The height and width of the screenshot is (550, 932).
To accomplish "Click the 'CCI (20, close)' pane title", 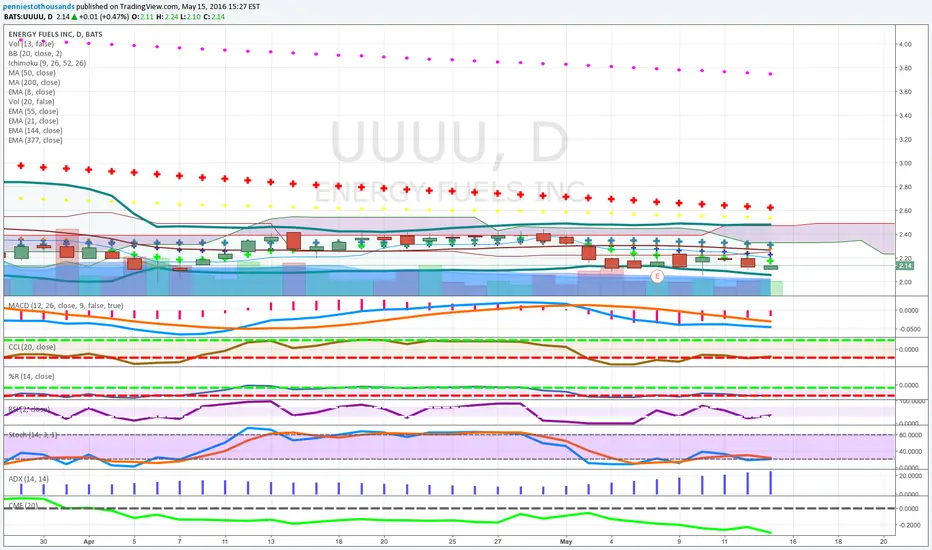I will 32,347.
